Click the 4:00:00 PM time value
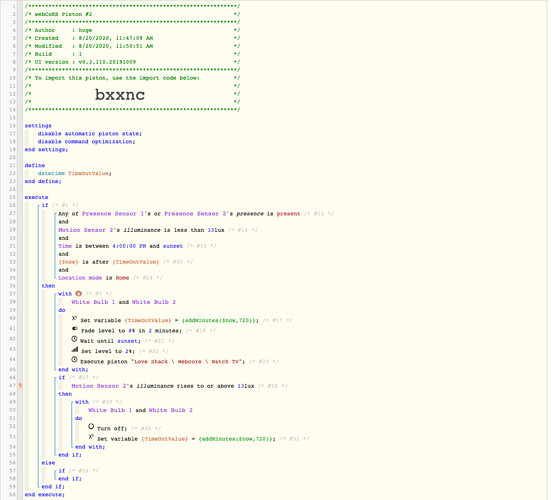 [x=129, y=246]
